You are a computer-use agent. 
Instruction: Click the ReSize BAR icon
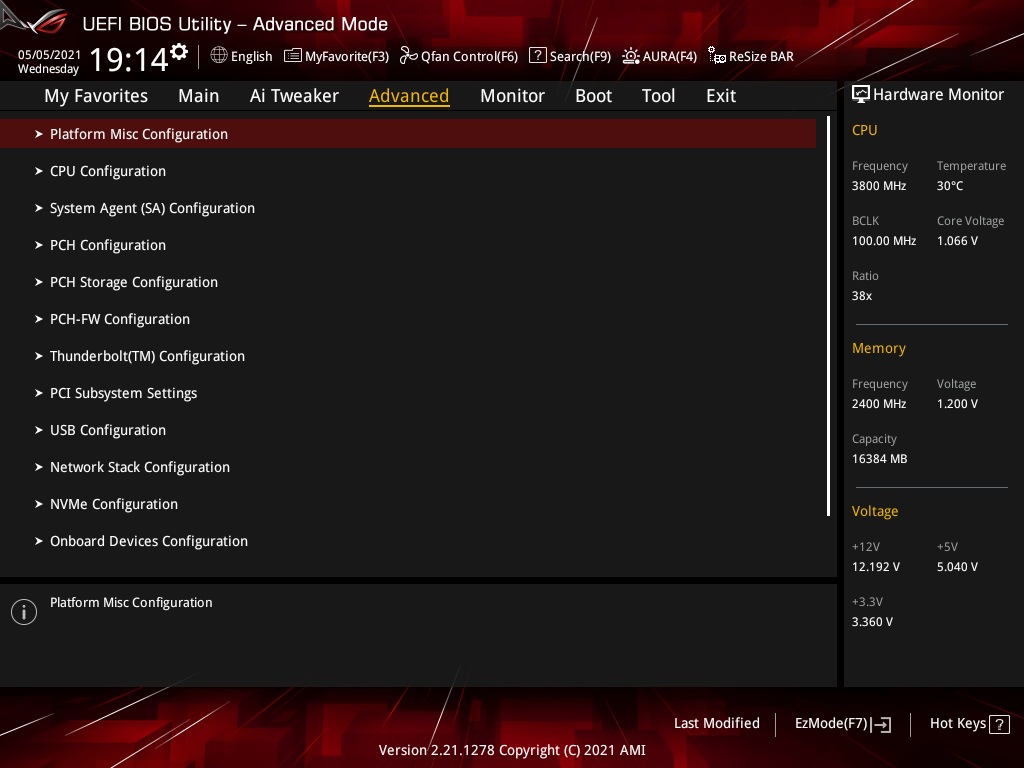coord(716,56)
